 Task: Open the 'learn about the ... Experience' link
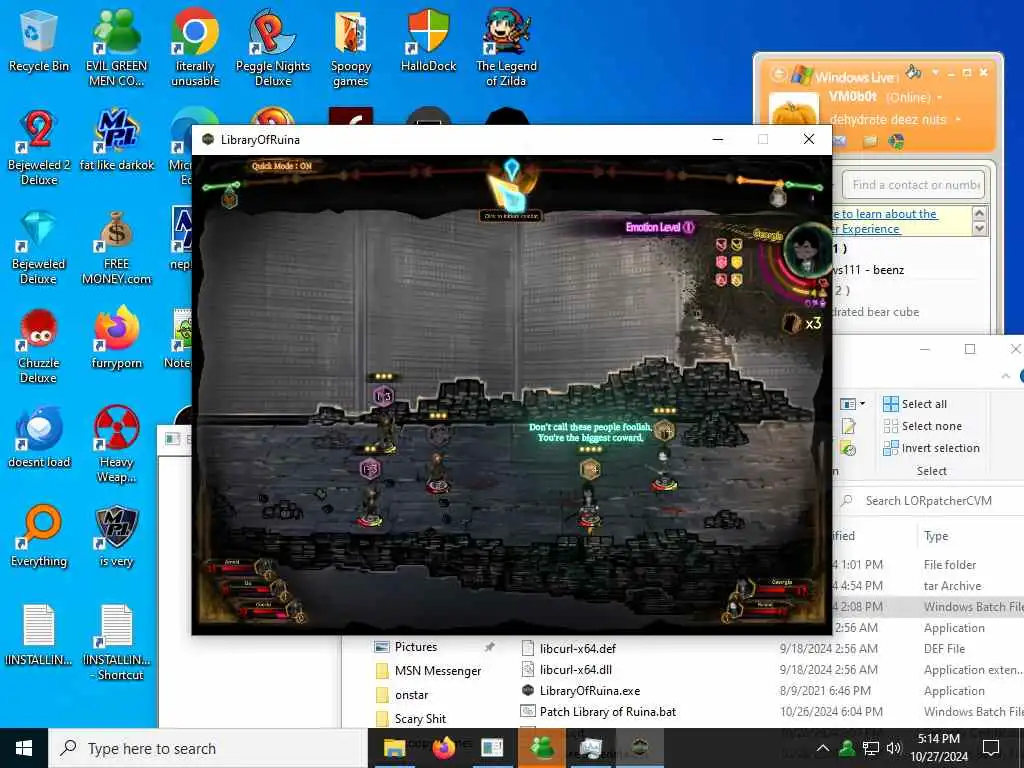pyautogui.click(x=885, y=221)
